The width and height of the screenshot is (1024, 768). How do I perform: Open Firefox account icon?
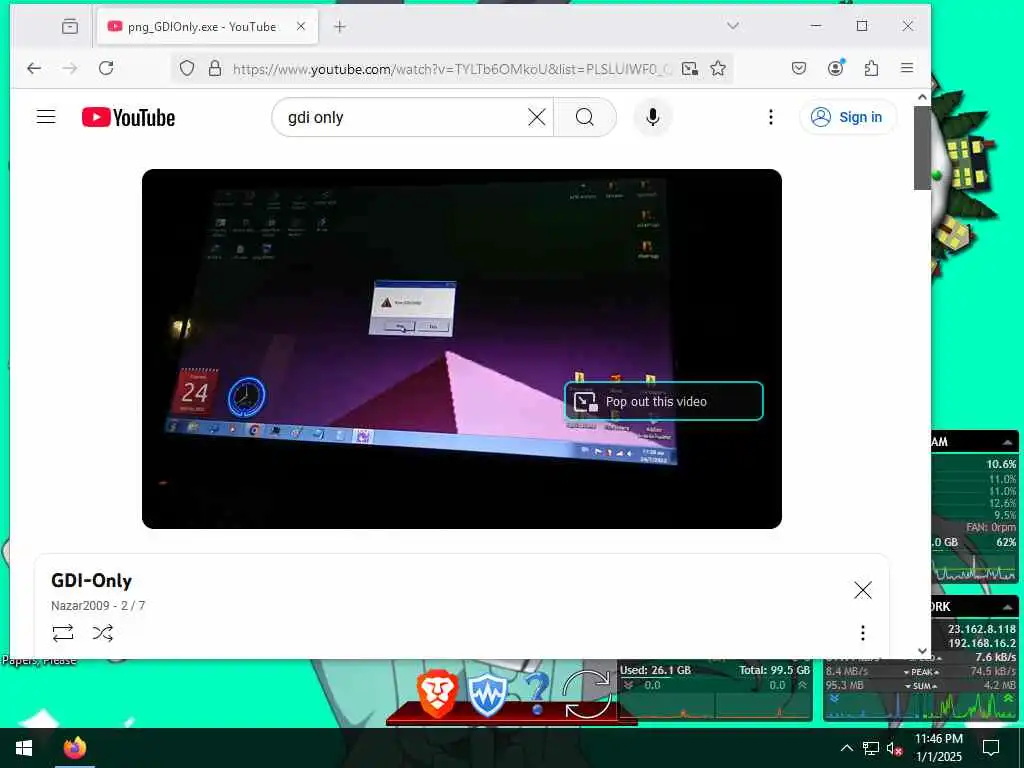coord(835,68)
